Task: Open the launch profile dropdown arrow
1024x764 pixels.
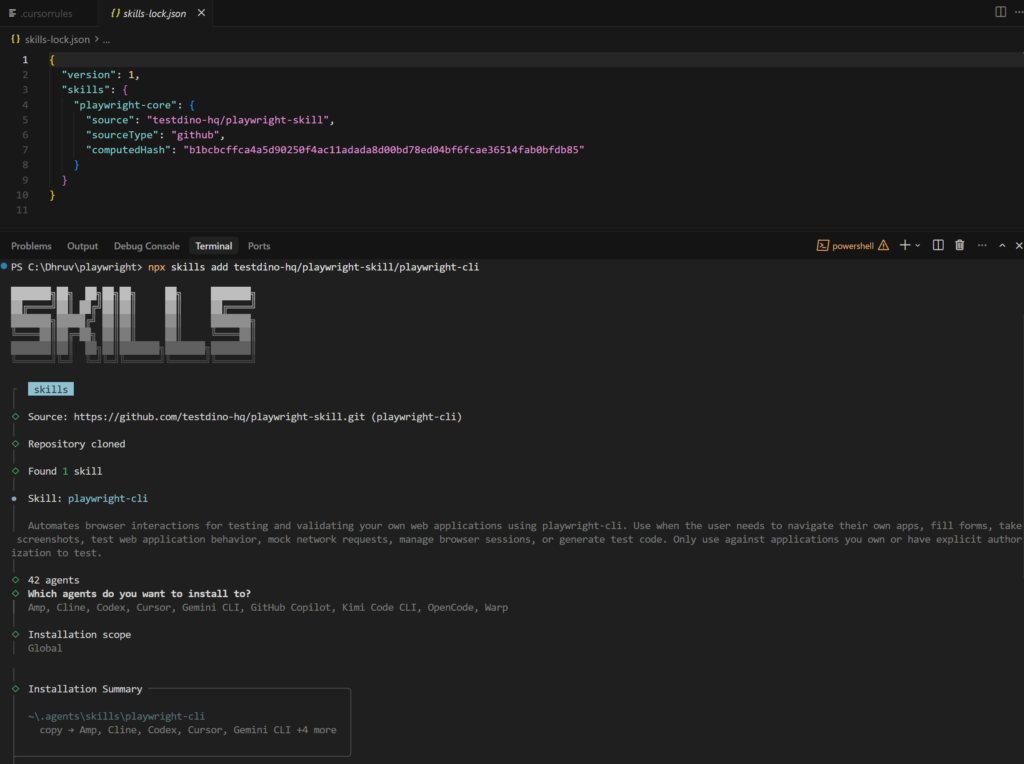Action: [x=917, y=246]
